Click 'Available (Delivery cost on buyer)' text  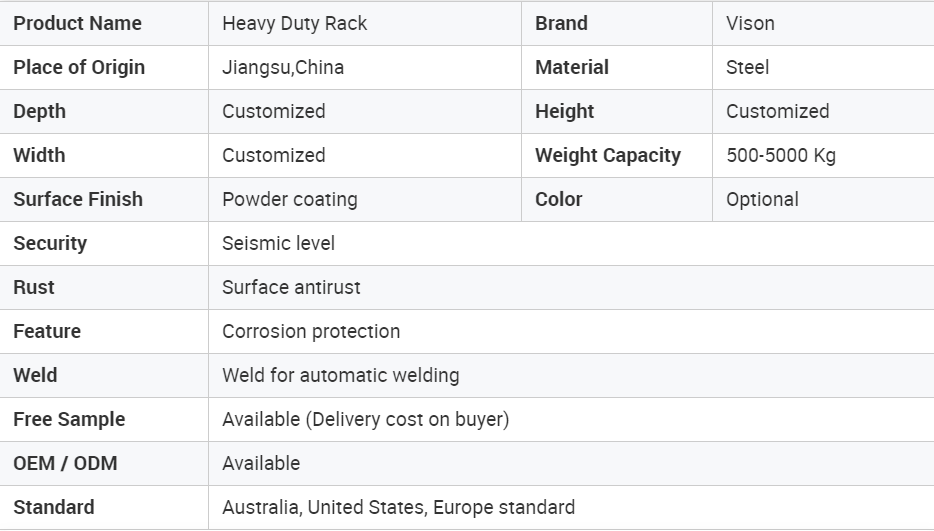coord(366,420)
